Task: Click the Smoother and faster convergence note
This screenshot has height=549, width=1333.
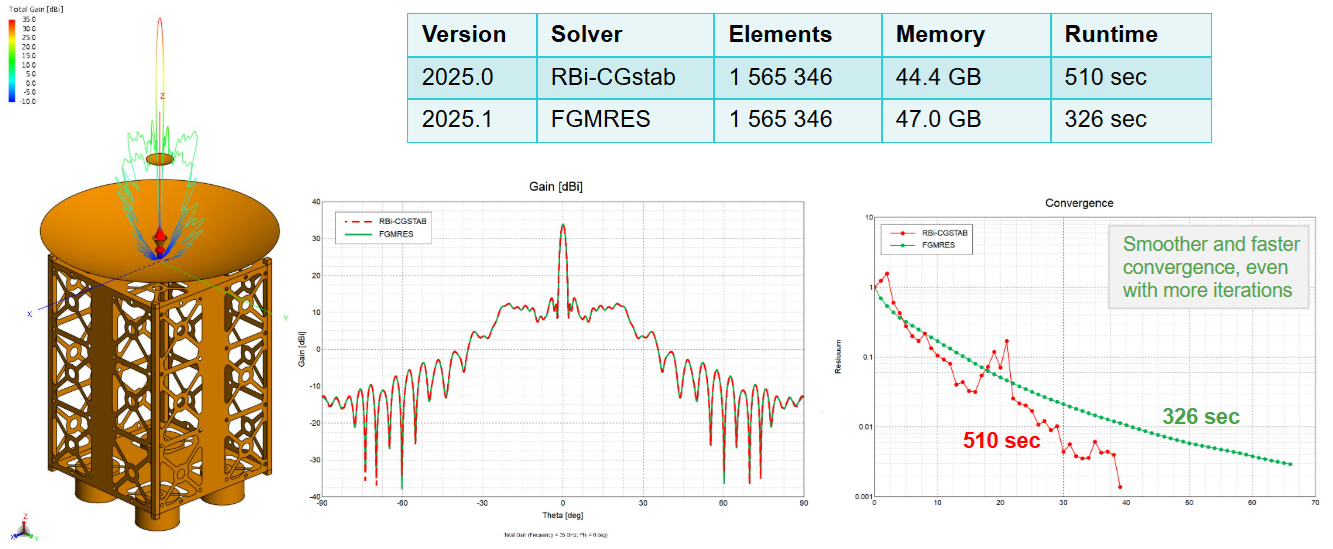Action: [x=1206, y=267]
